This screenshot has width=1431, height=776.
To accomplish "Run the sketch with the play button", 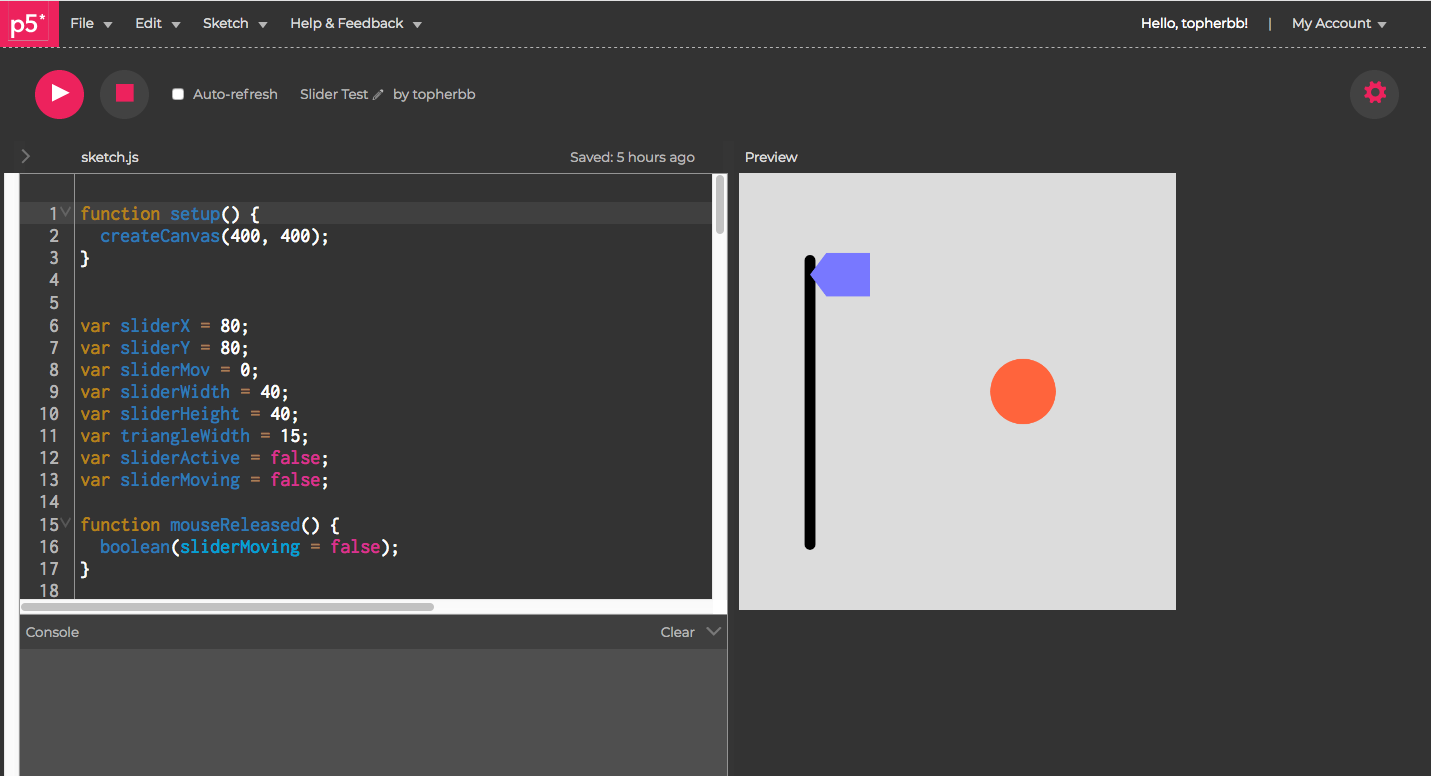I will [x=59, y=94].
